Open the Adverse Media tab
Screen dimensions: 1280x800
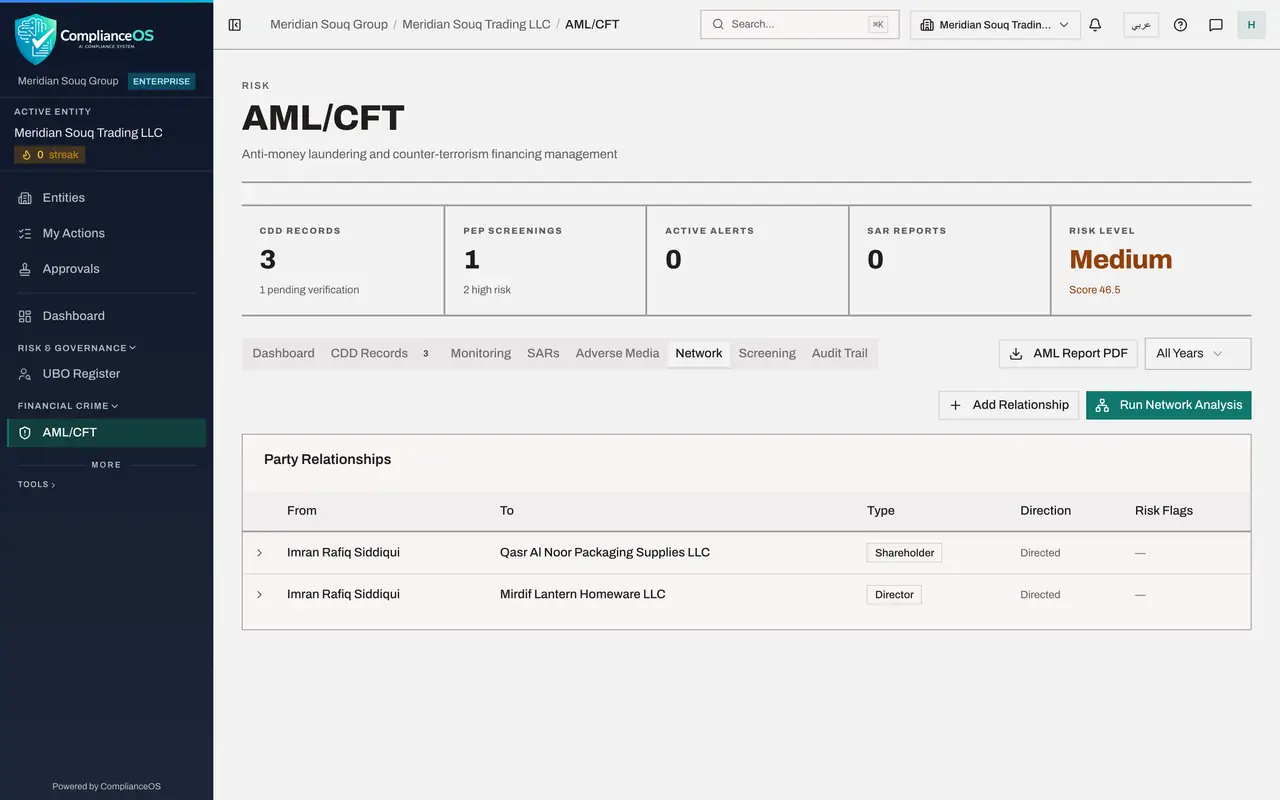(x=617, y=353)
